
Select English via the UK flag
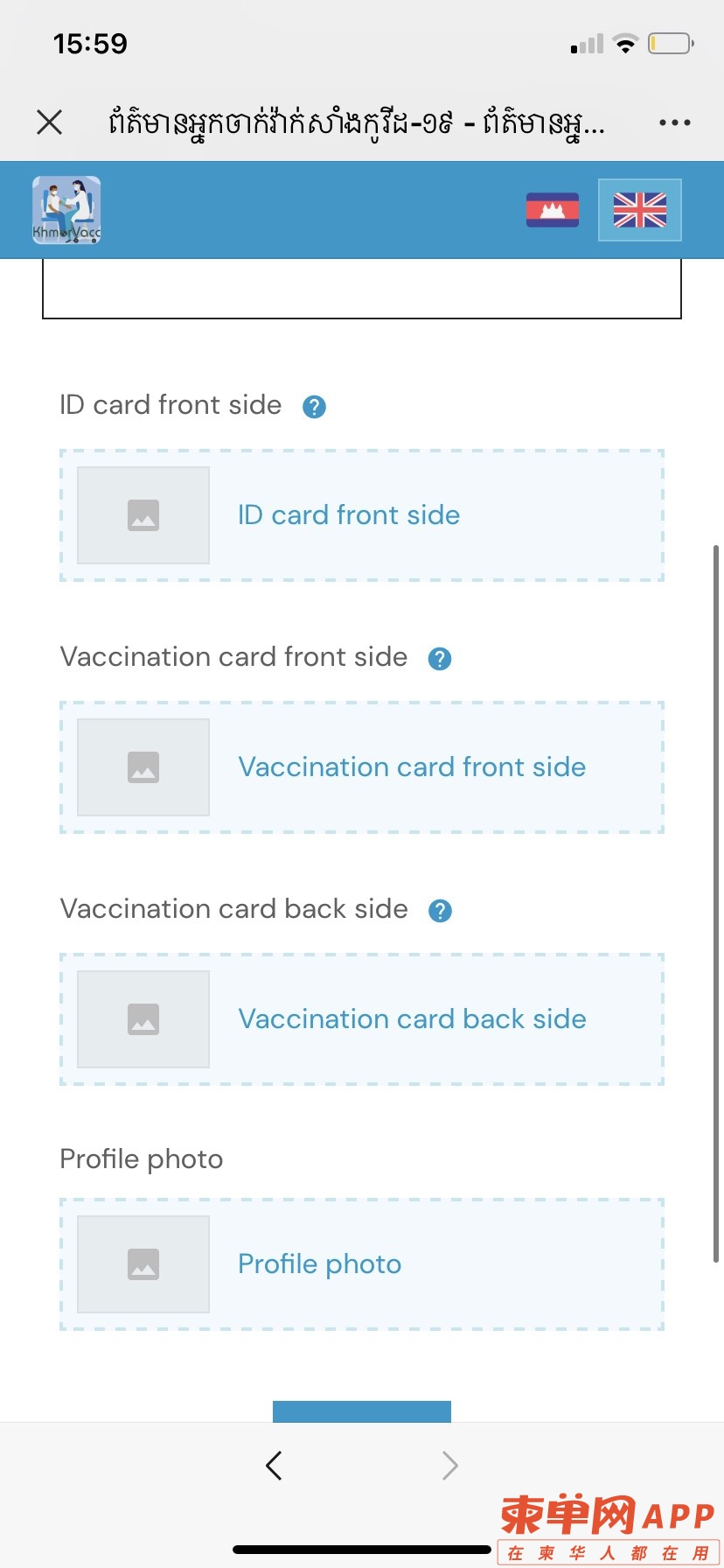click(640, 210)
